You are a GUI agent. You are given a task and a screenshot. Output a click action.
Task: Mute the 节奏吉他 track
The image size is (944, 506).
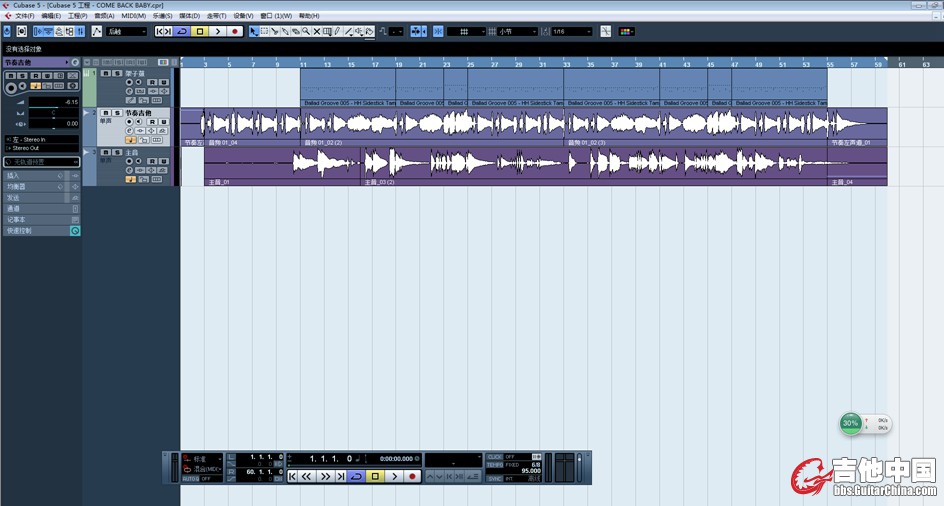pyautogui.click(x=106, y=114)
